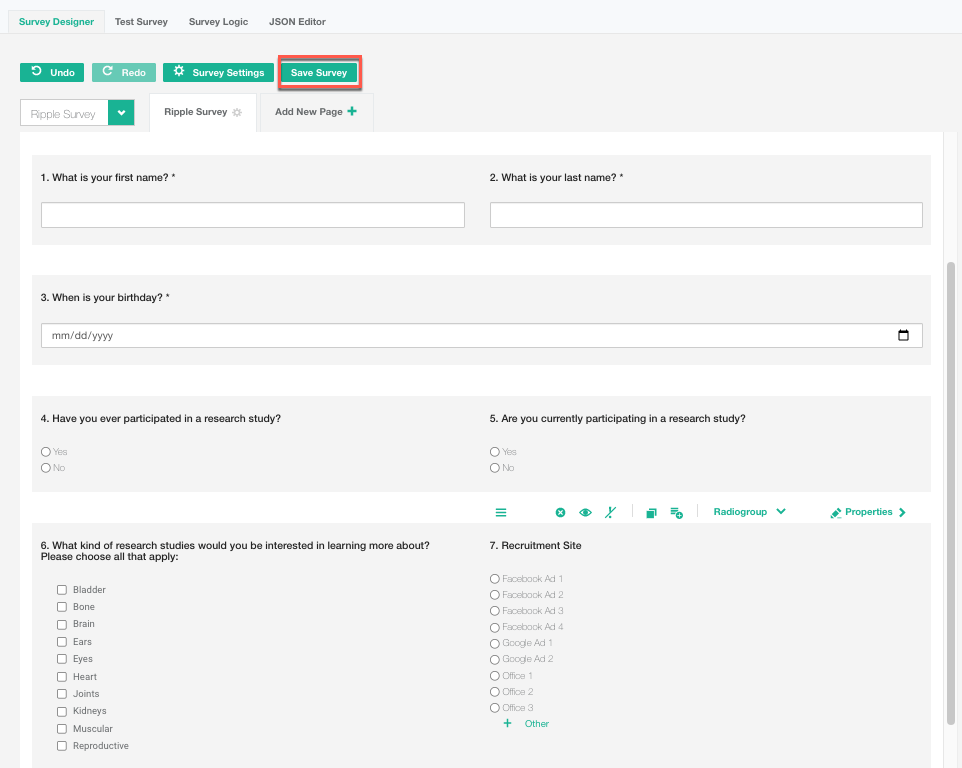This screenshot has height=768, width=962.
Task: Click the copy question icon in question toolbar
Action: click(651, 513)
